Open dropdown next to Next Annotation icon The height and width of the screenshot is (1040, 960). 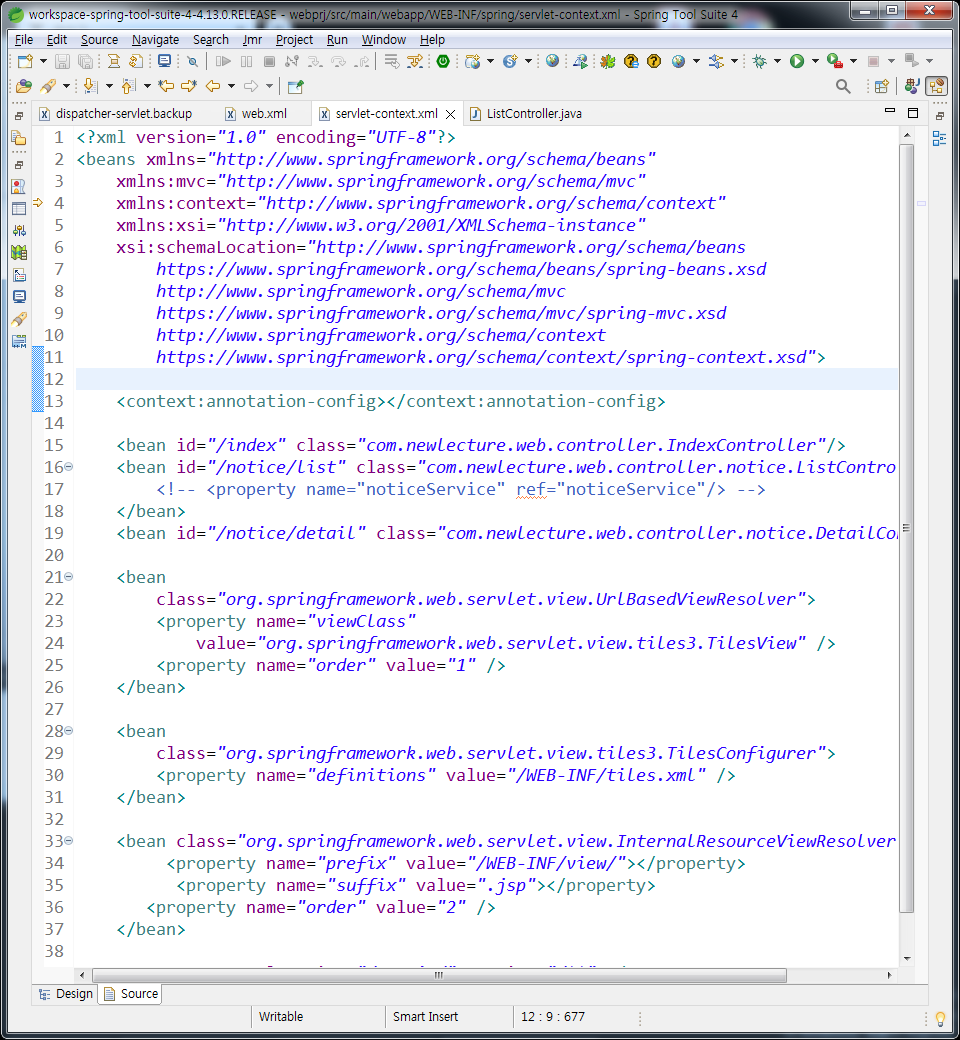coord(109,86)
